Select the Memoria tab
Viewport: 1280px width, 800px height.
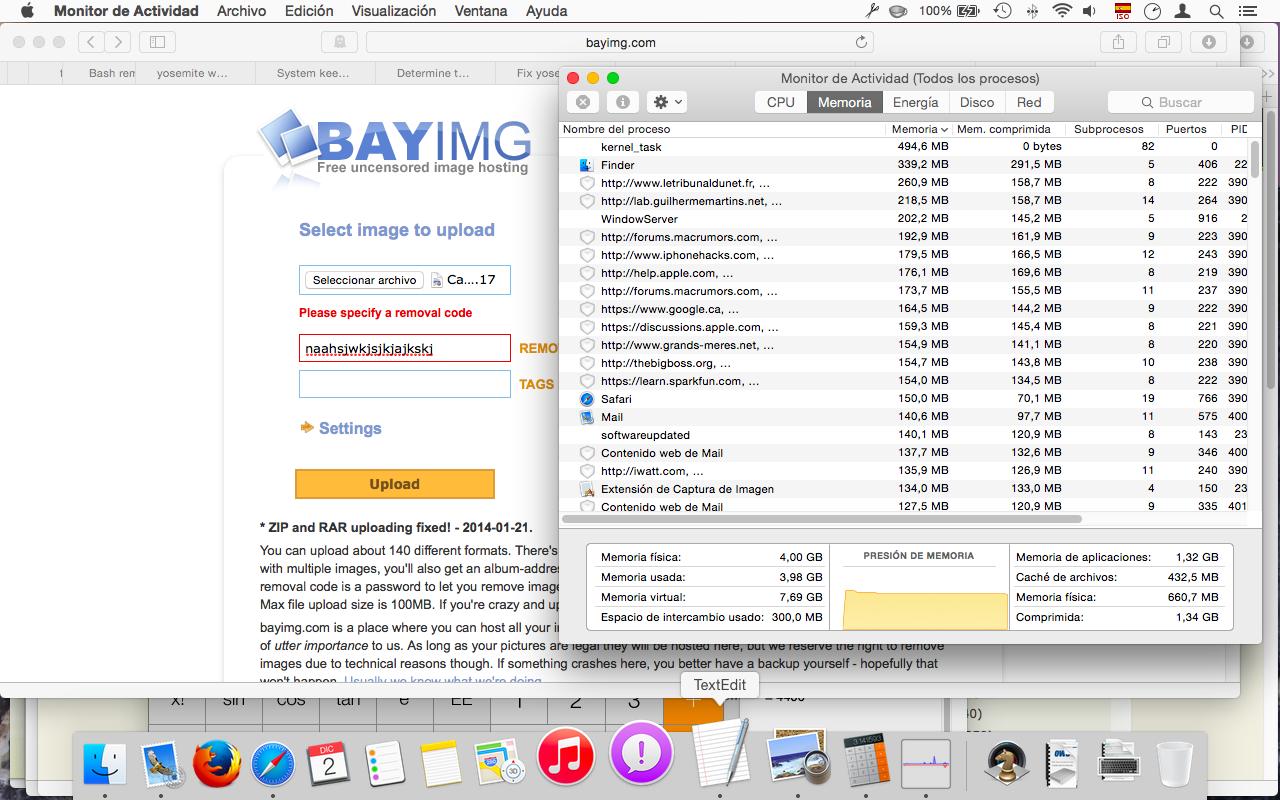pyautogui.click(x=845, y=102)
